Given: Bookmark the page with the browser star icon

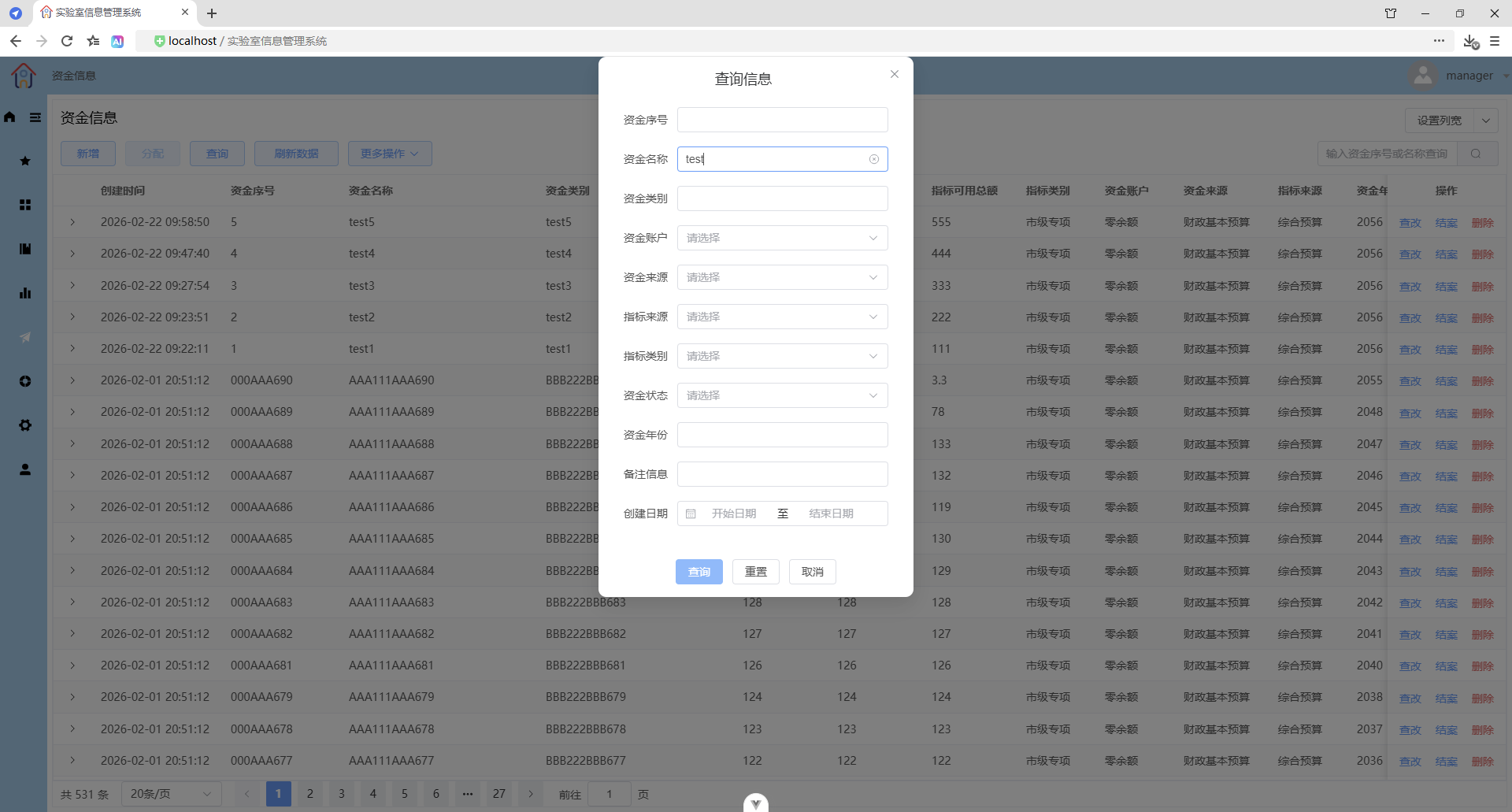Looking at the screenshot, I should click(93, 41).
